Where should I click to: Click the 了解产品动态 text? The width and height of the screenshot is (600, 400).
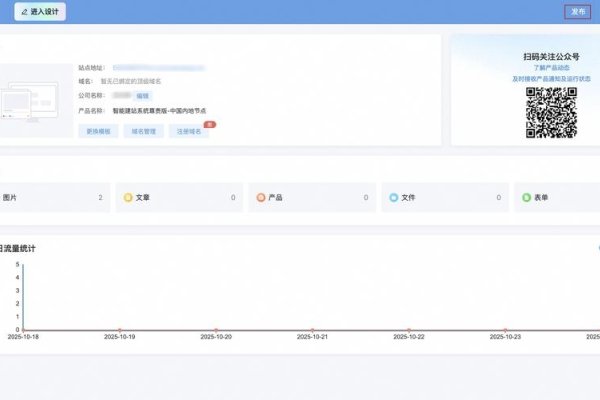click(551, 68)
